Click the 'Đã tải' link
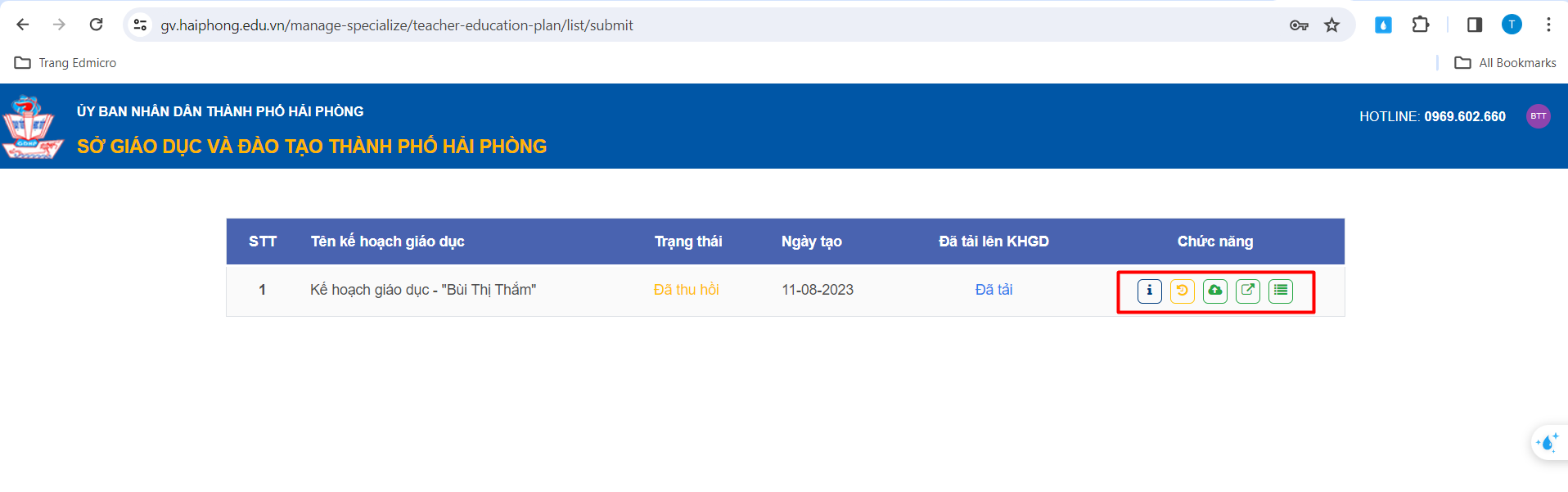Viewport: 1568px width, 492px height. click(994, 290)
